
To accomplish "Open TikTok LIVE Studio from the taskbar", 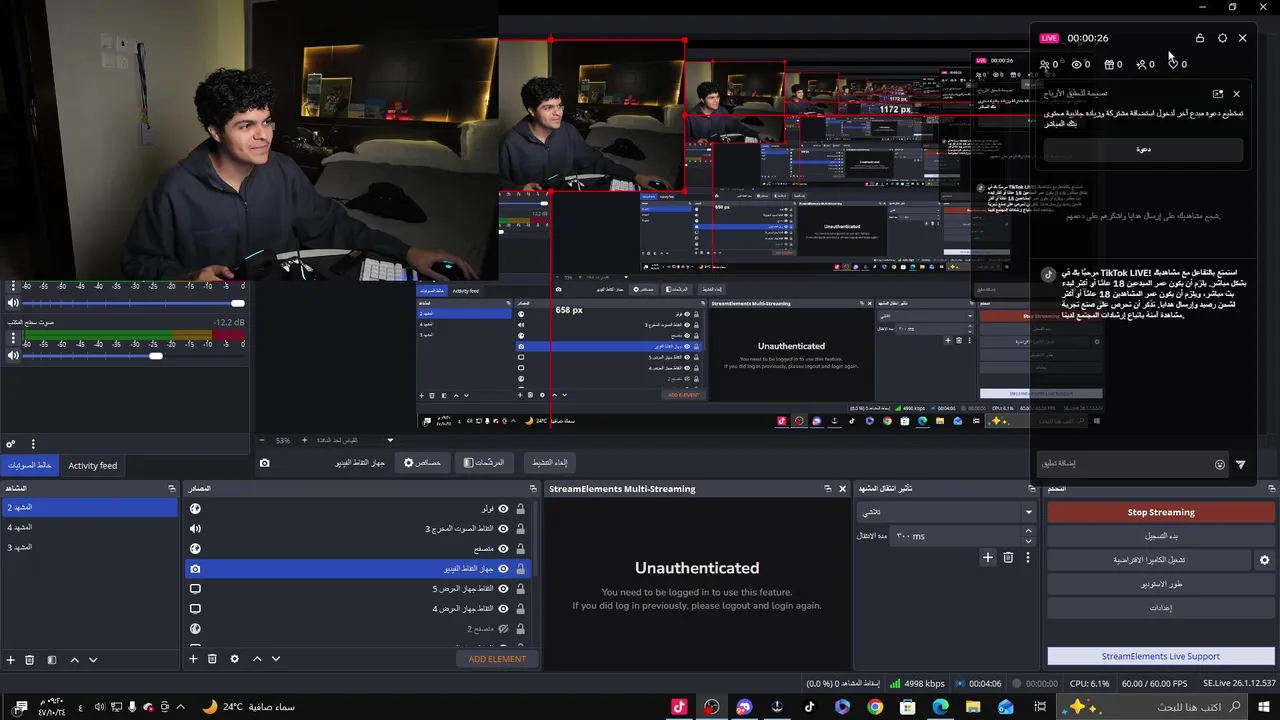I will (x=679, y=706).
